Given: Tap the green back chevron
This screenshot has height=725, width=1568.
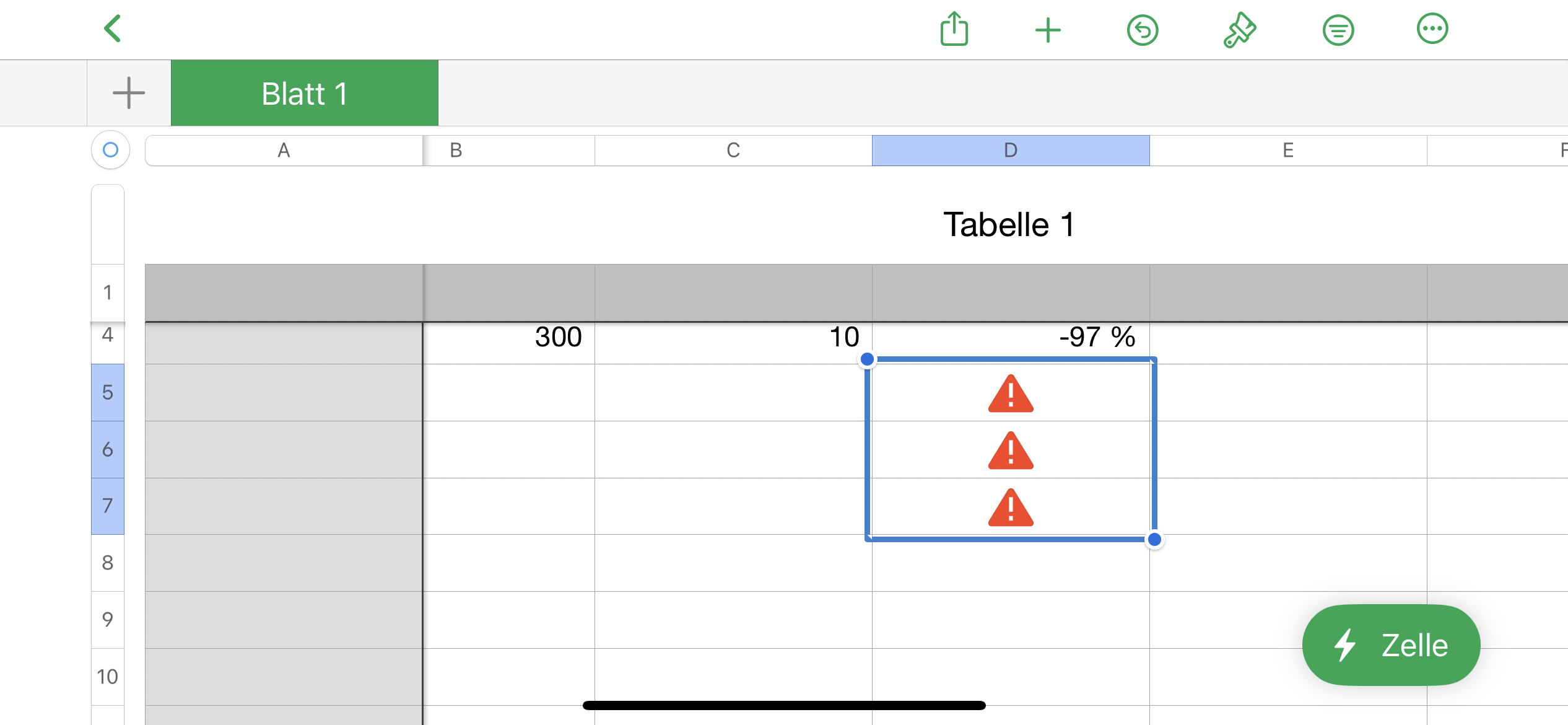Looking at the screenshot, I should coord(112,29).
